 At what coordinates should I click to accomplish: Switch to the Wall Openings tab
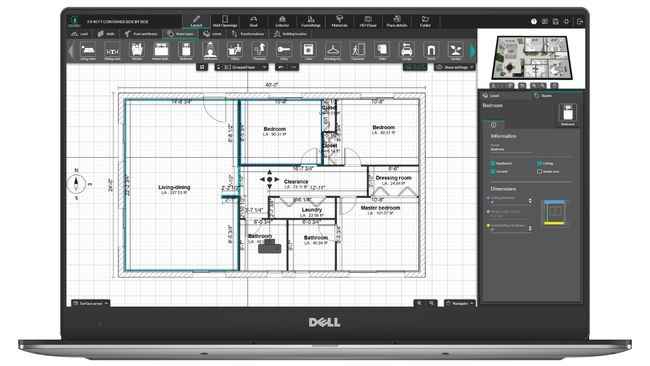pyautogui.click(x=225, y=21)
